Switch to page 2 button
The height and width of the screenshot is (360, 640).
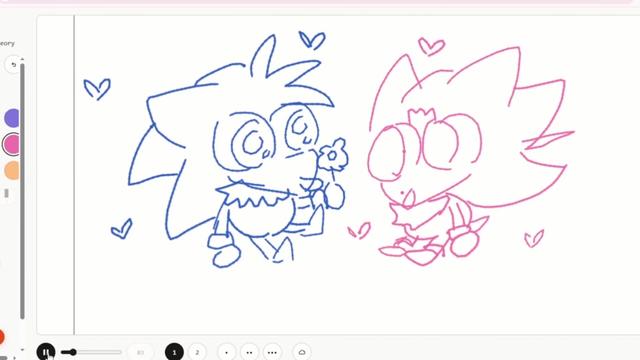[x=197, y=352]
